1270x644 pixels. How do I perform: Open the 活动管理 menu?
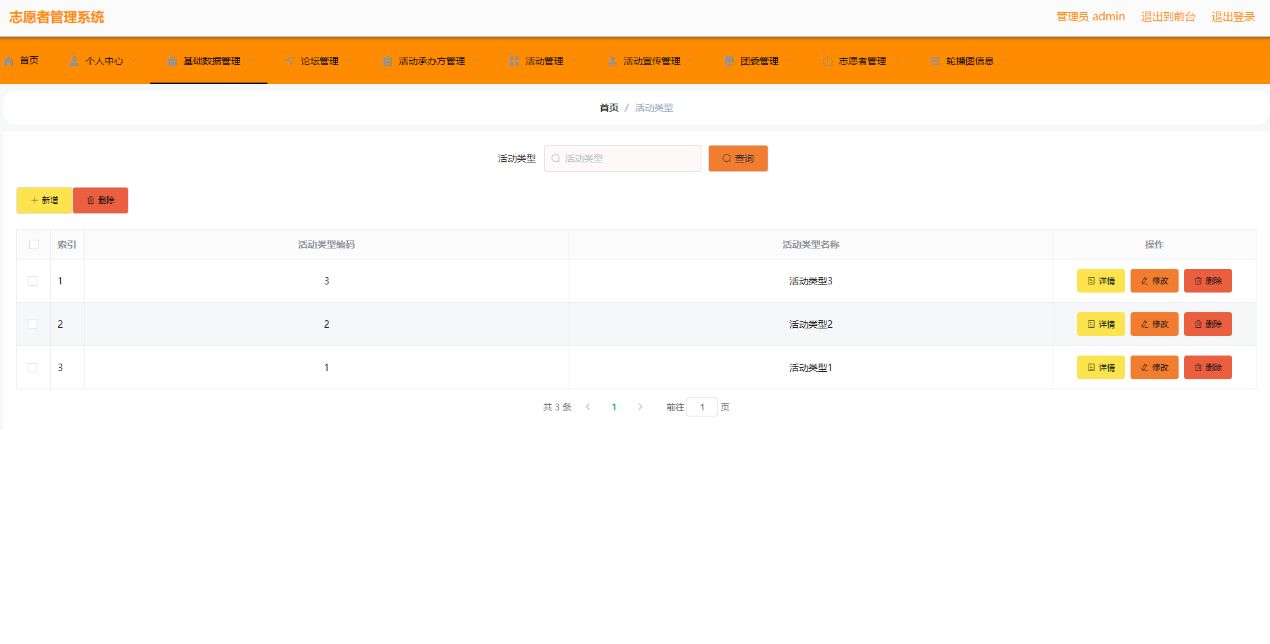[x=540, y=61]
